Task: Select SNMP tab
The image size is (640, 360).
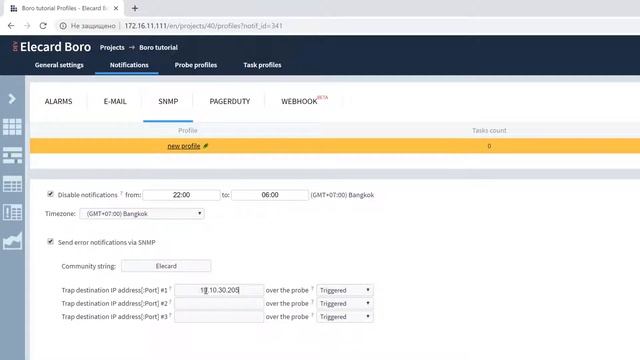Action: [x=168, y=101]
